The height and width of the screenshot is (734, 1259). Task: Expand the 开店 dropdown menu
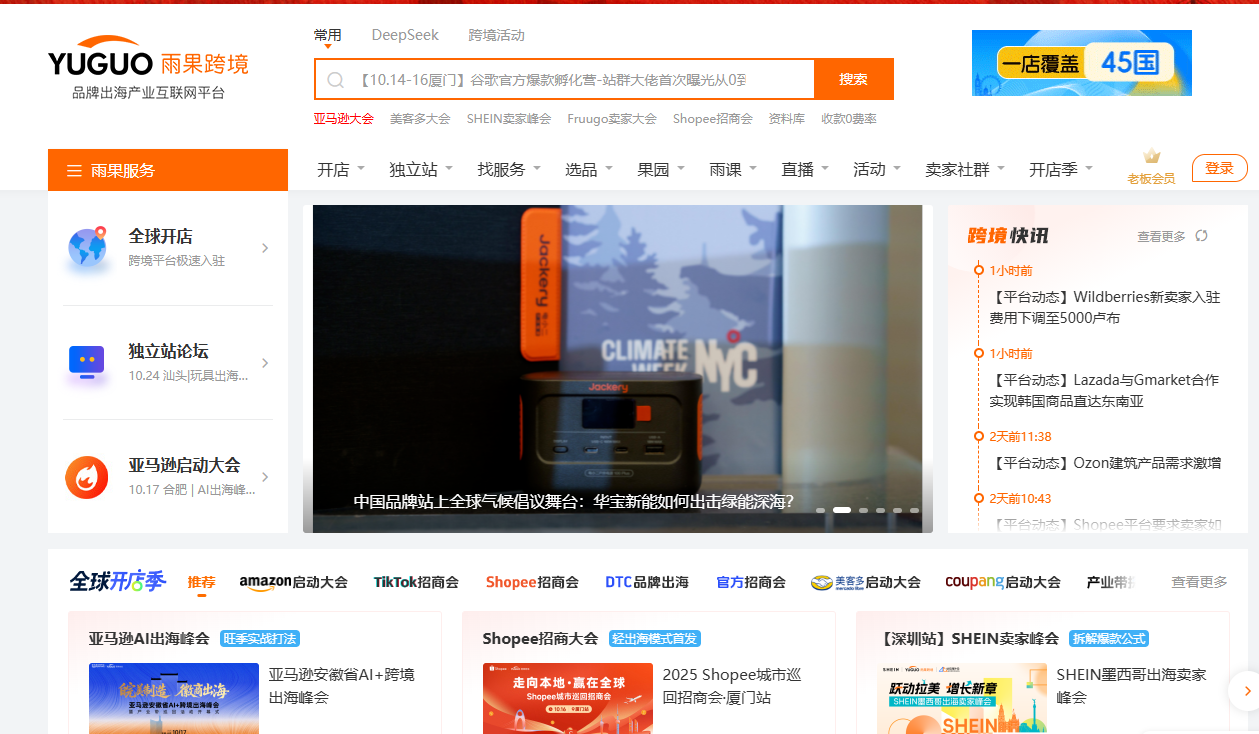tap(341, 169)
